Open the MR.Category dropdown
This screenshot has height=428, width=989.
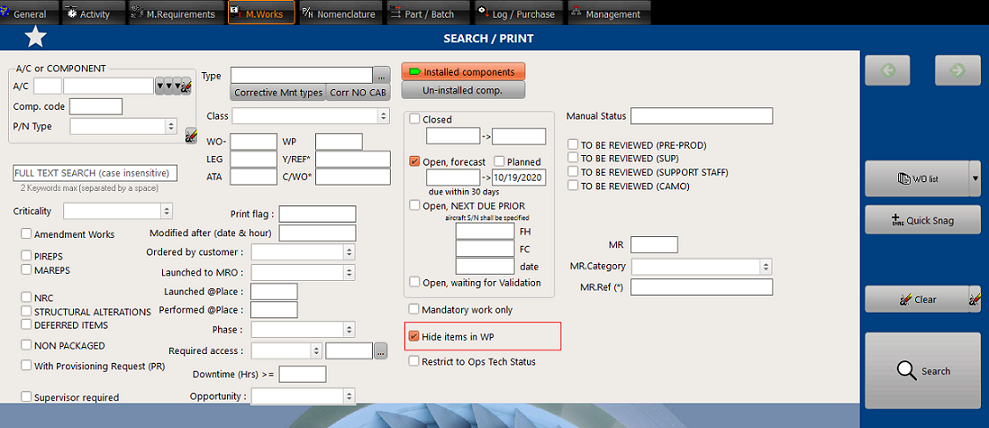point(701,267)
